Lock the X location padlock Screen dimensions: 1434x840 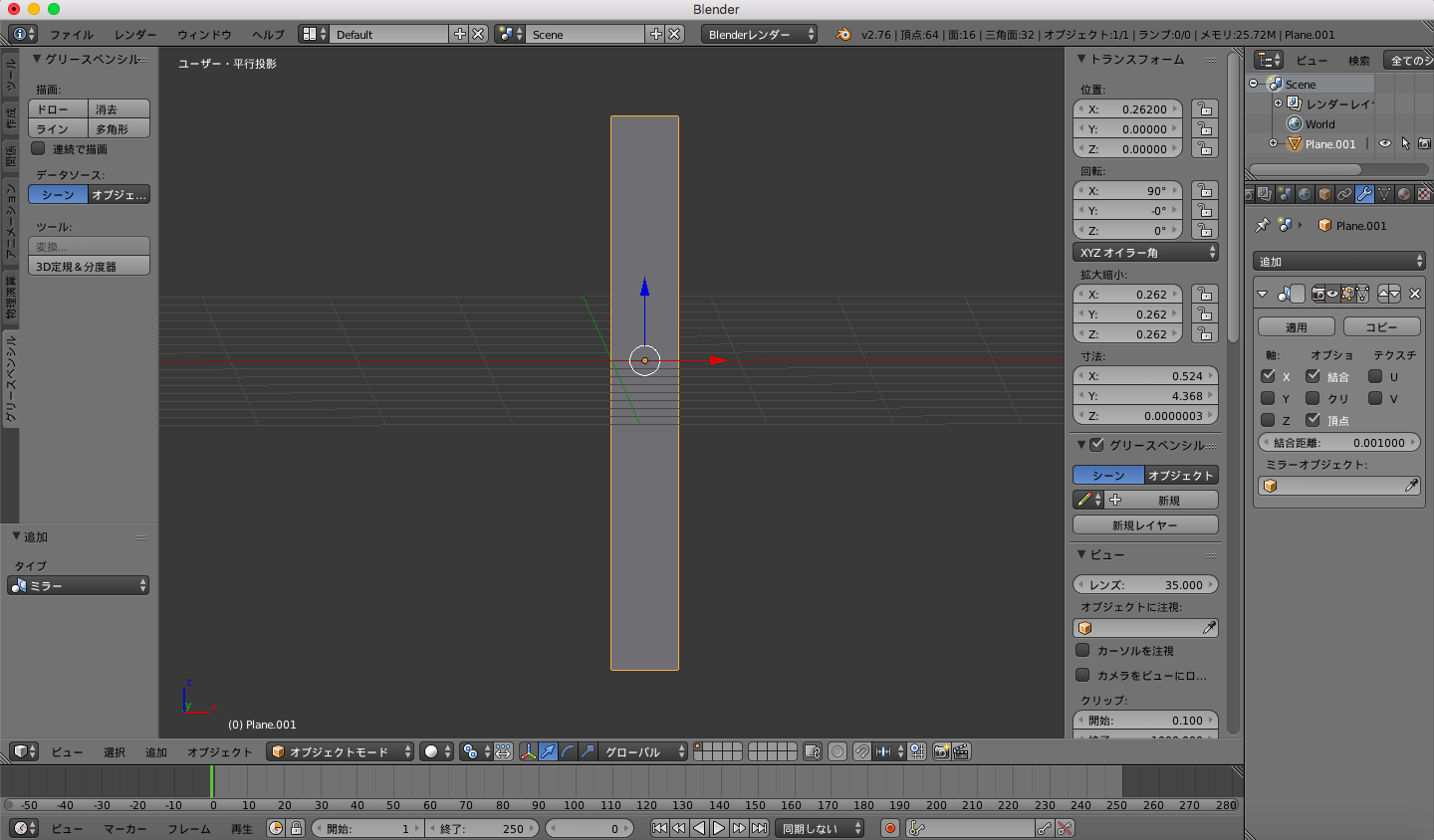point(1205,109)
